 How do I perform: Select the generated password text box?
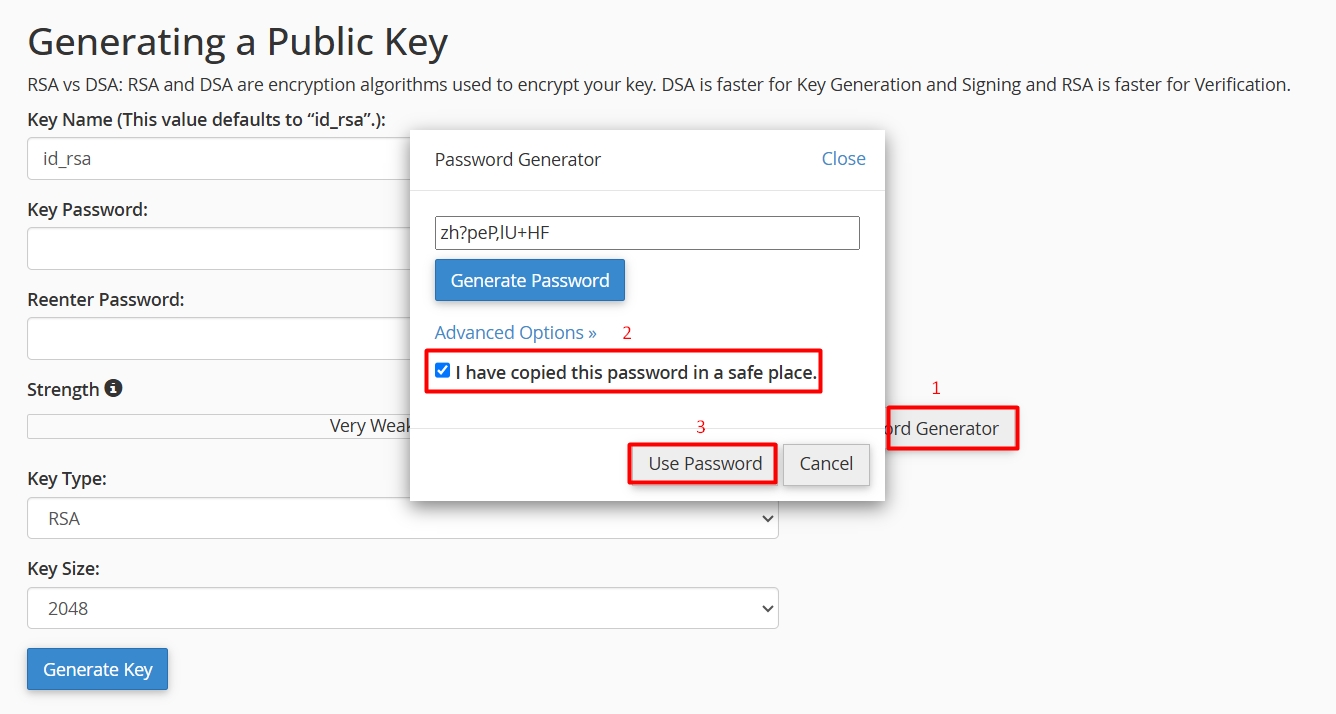pos(646,233)
